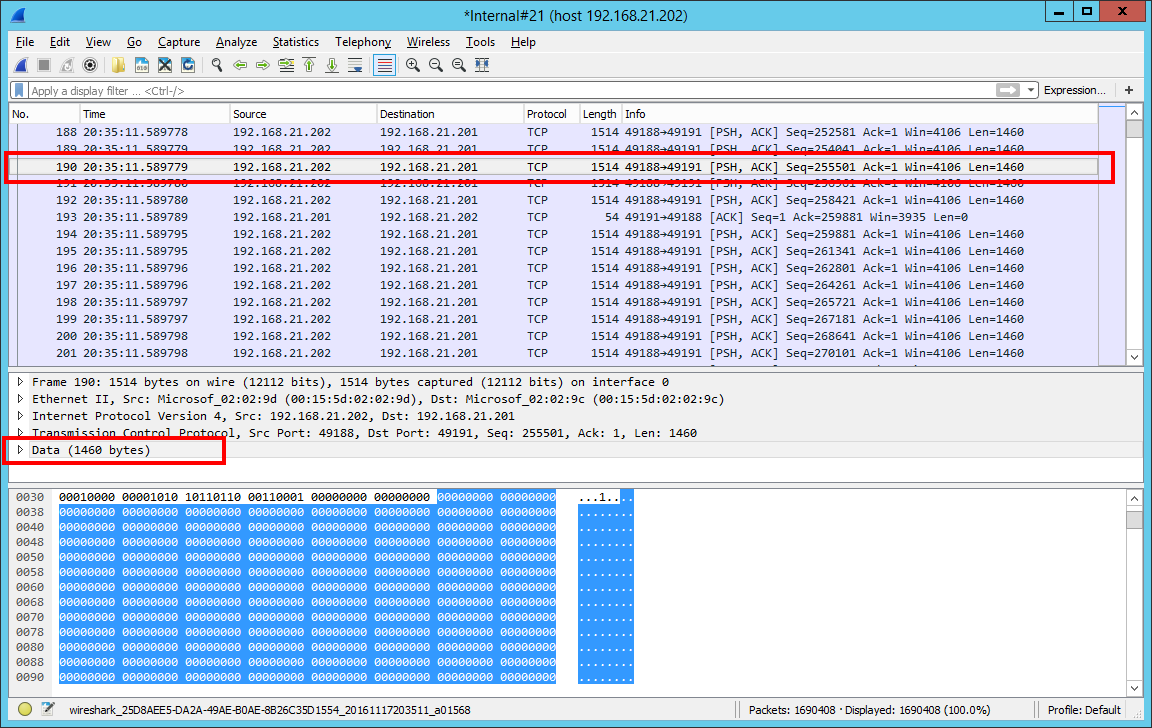Viewport: 1152px width, 728px height.
Task: Toggle auto-scroll to last packet during capture
Action: pos(356,65)
